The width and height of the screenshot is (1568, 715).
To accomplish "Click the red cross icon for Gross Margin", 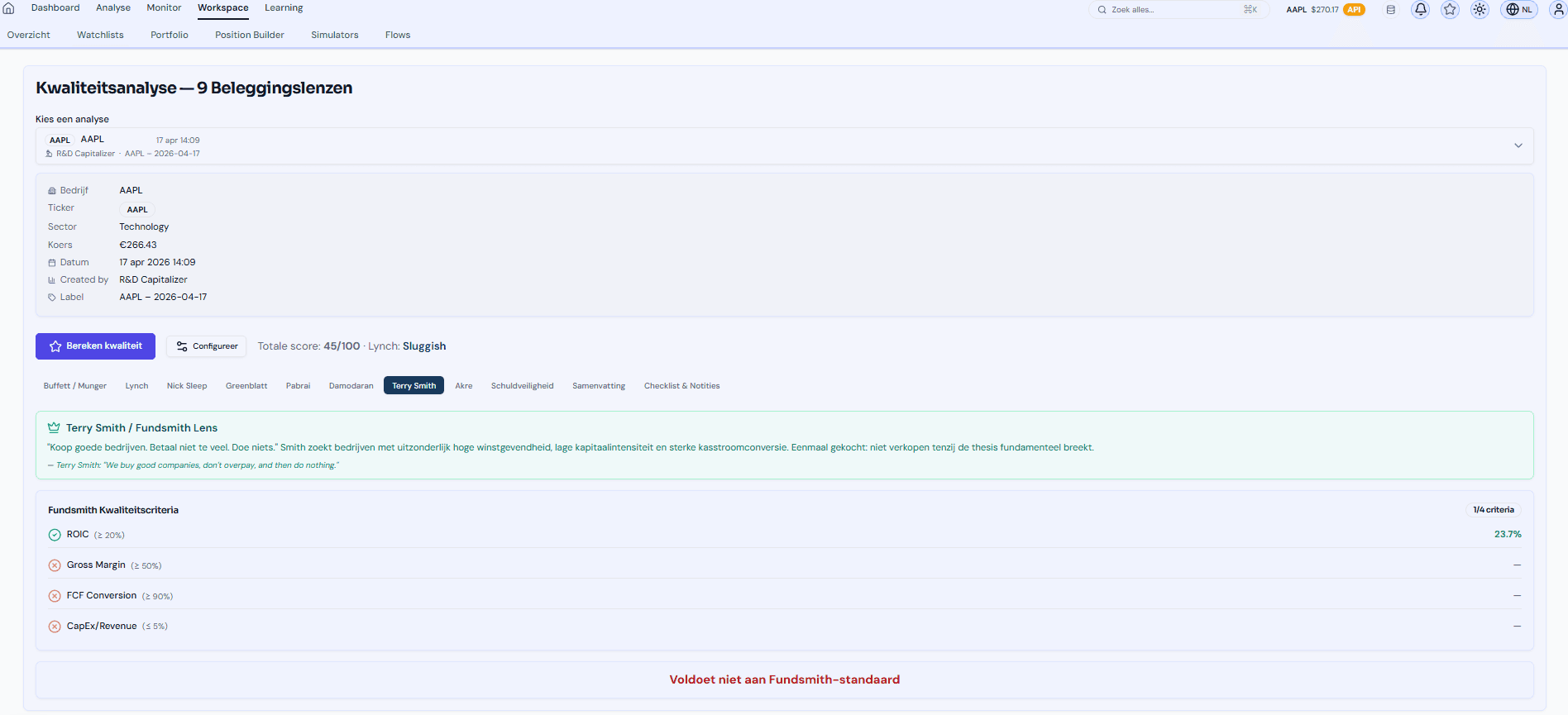I will [55, 565].
